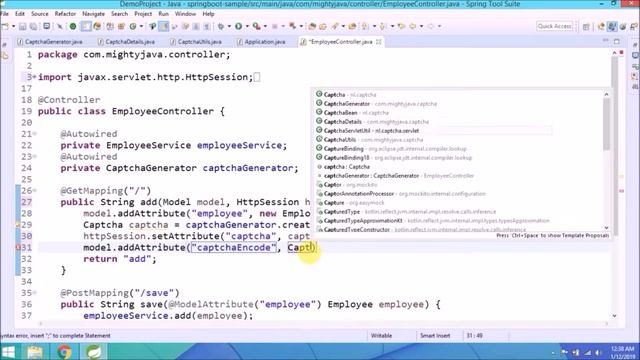Click the Back navigation arrow icon

tap(413, 26)
